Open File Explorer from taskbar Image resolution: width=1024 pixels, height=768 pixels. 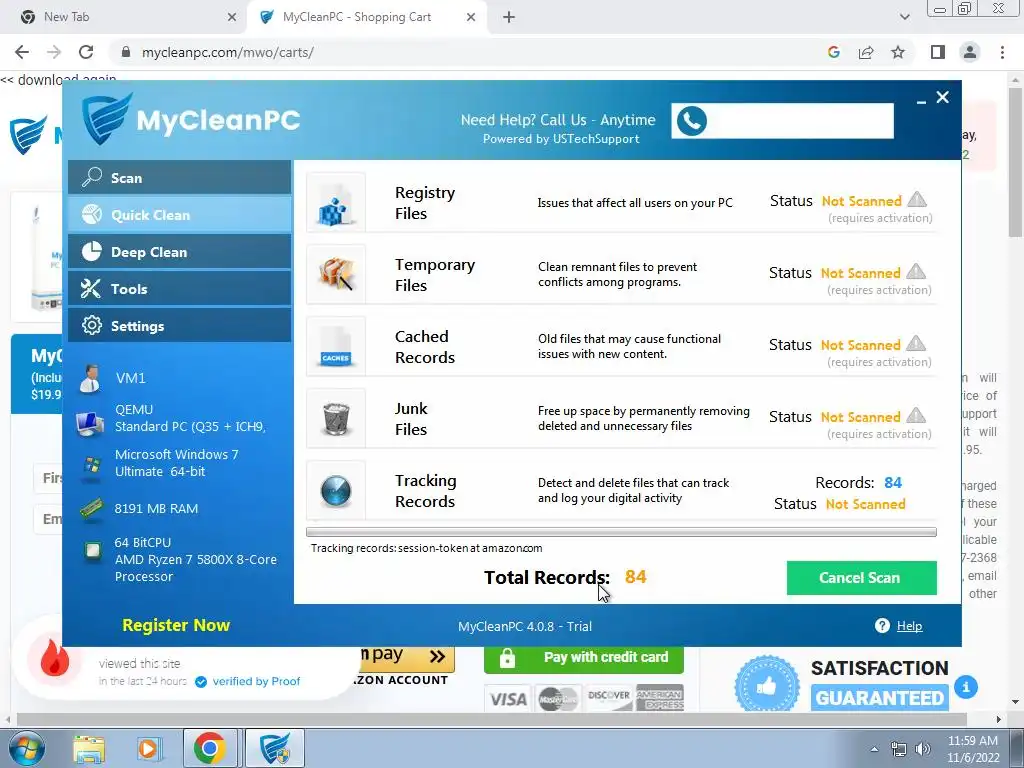(89, 748)
